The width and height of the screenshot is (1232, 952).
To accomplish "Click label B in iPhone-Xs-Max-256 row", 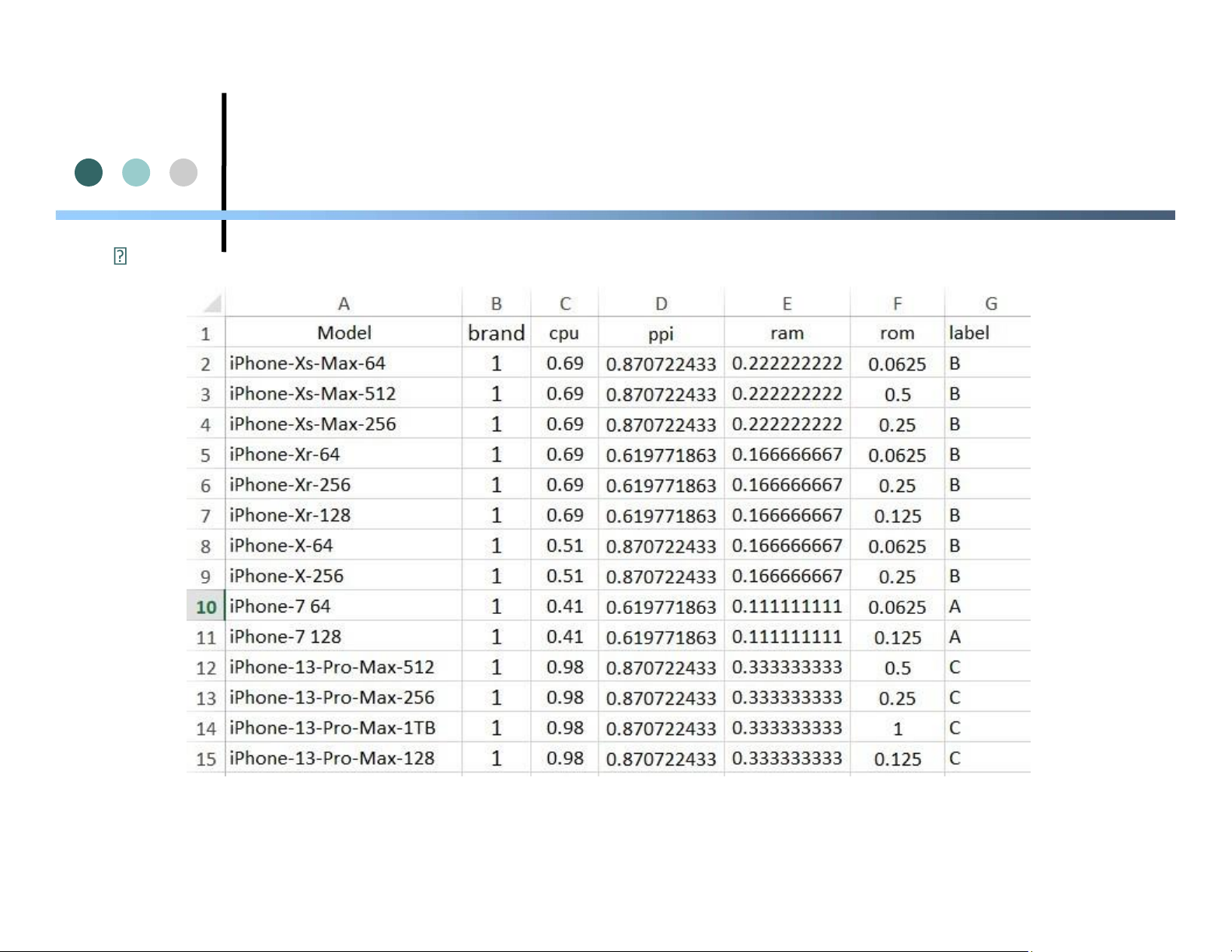I will pyautogui.click(x=988, y=424).
